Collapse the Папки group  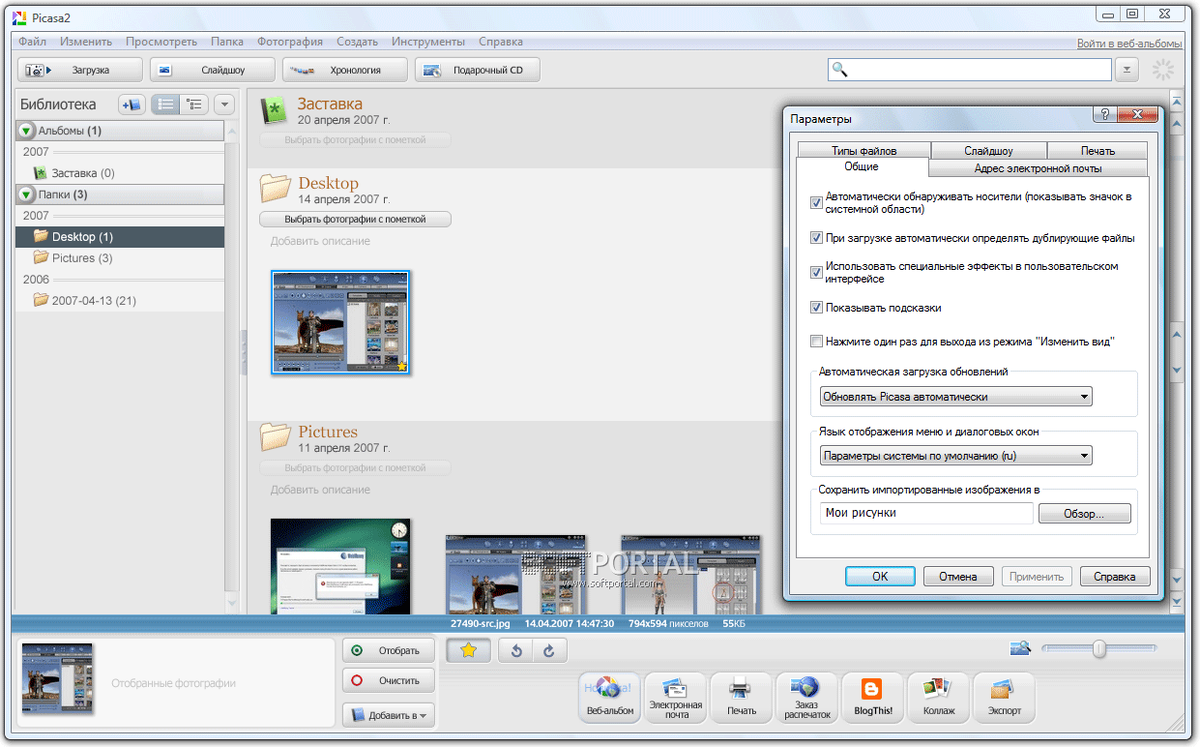(x=26, y=194)
